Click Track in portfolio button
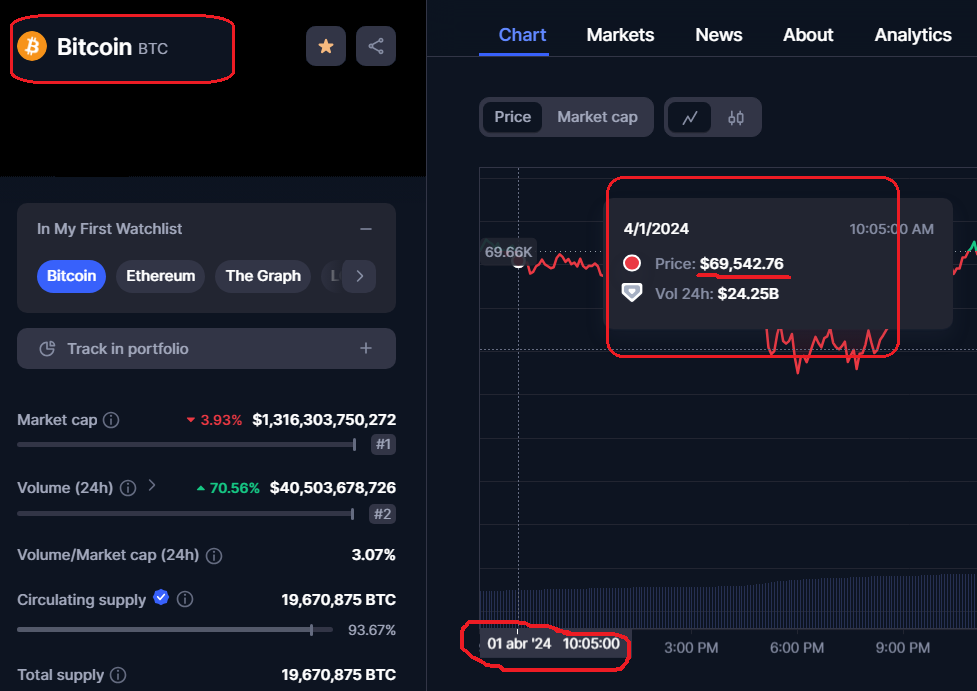Viewport: 977px width, 691px height. coord(206,349)
